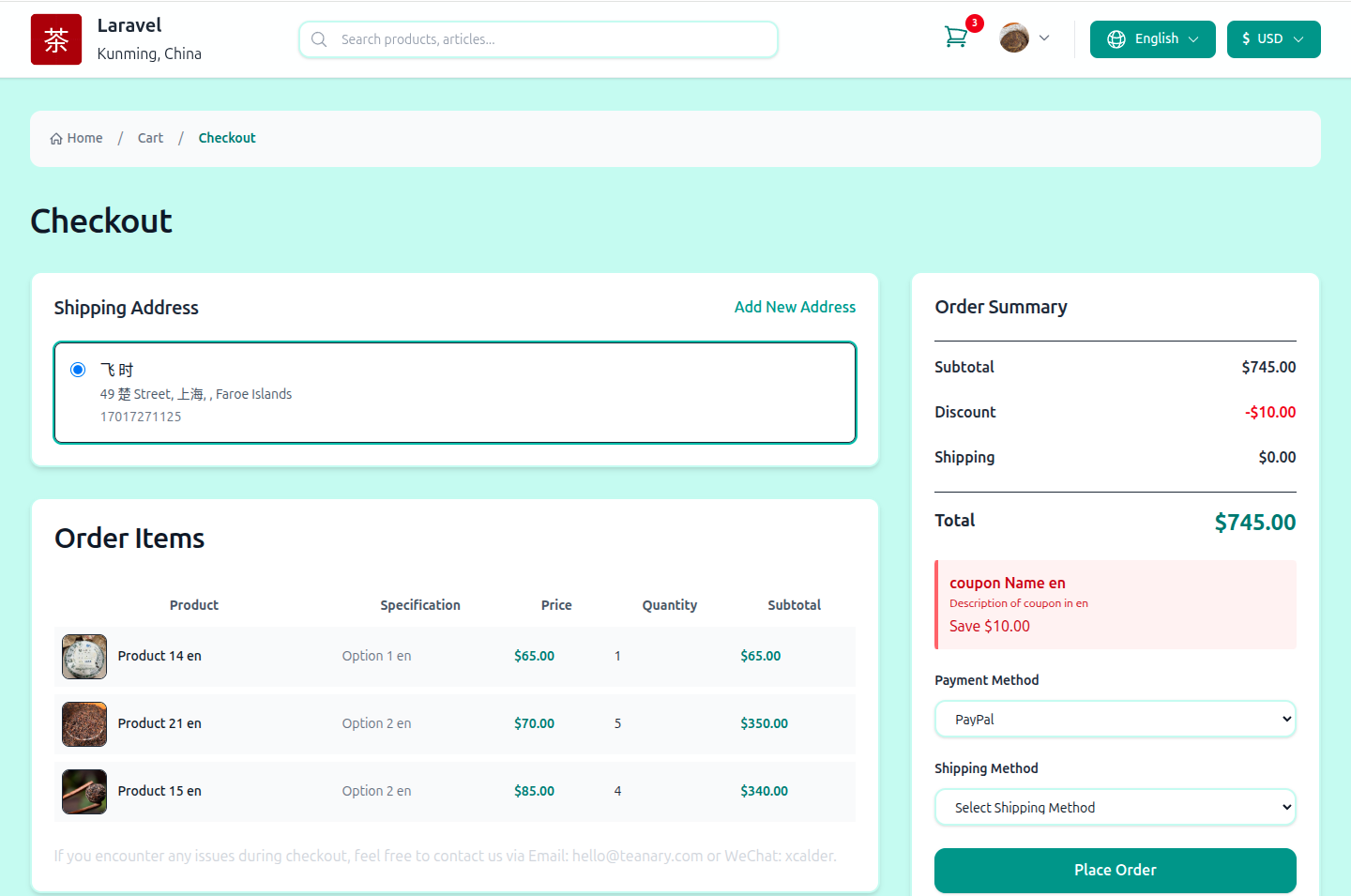Screen dimensions: 1351x896
Task: Go to Cart in breadcrumb
Action: point(150,138)
